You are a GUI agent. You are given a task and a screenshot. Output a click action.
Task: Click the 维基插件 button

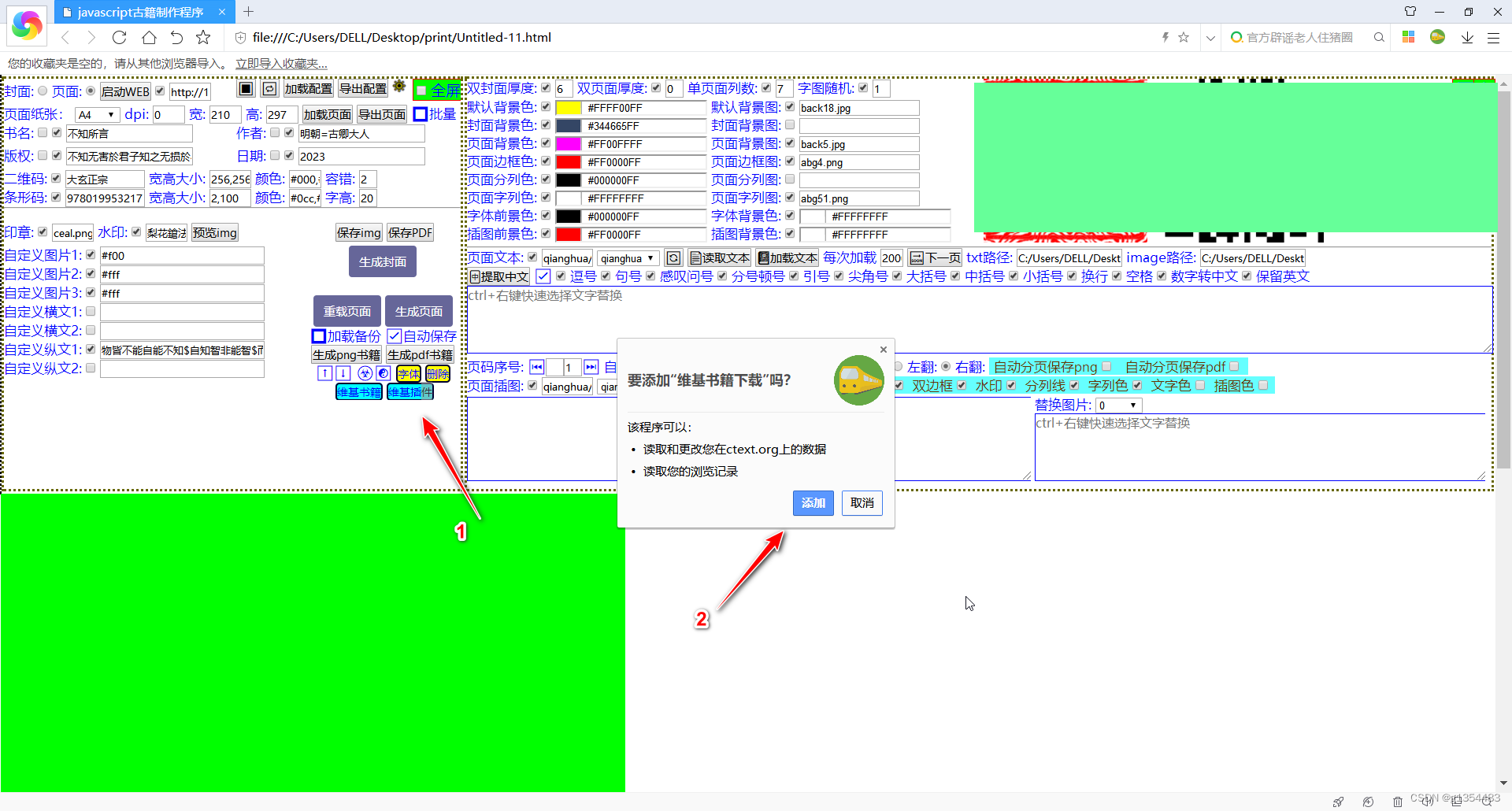pyautogui.click(x=410, y=392)
